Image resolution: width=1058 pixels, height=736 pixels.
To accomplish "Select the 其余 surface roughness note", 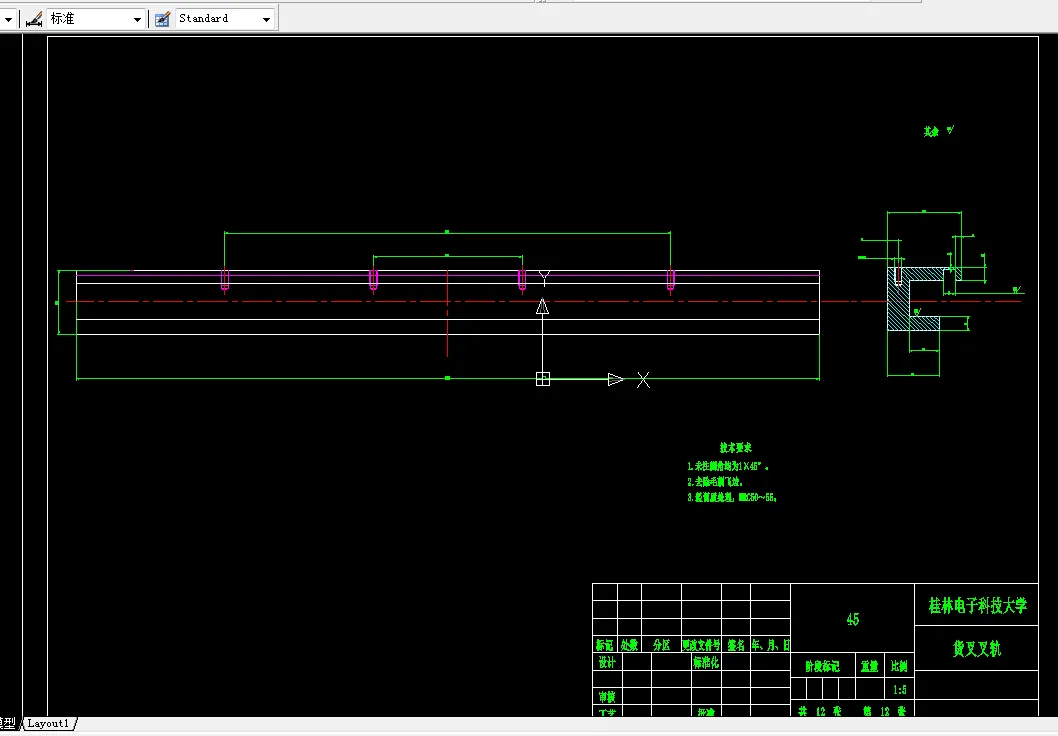I will (x=939, y=131).
